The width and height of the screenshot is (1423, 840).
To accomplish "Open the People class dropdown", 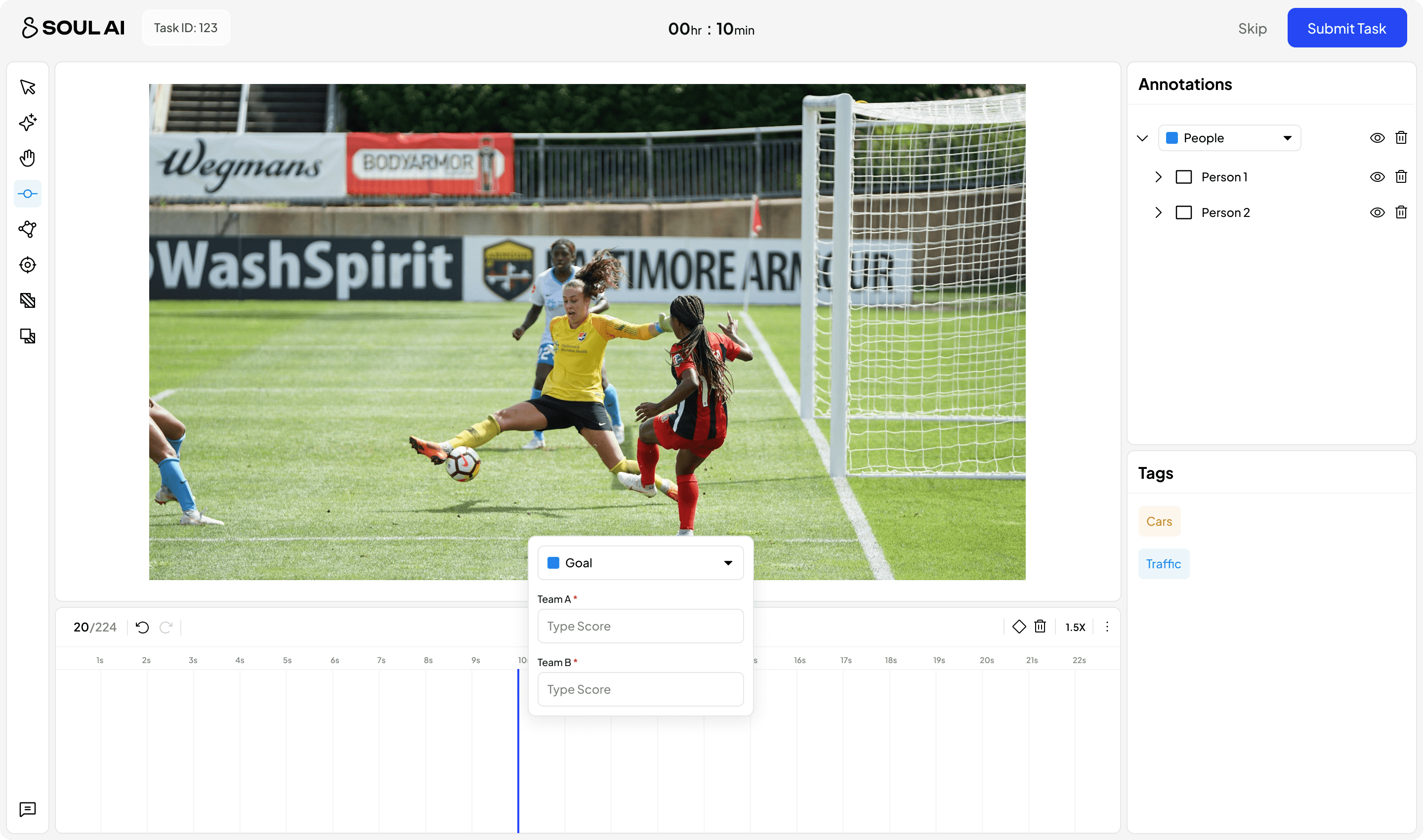I will (1229, 138).
